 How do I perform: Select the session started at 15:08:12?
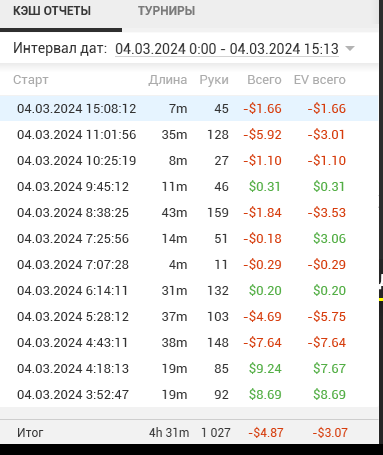point(189,108)
